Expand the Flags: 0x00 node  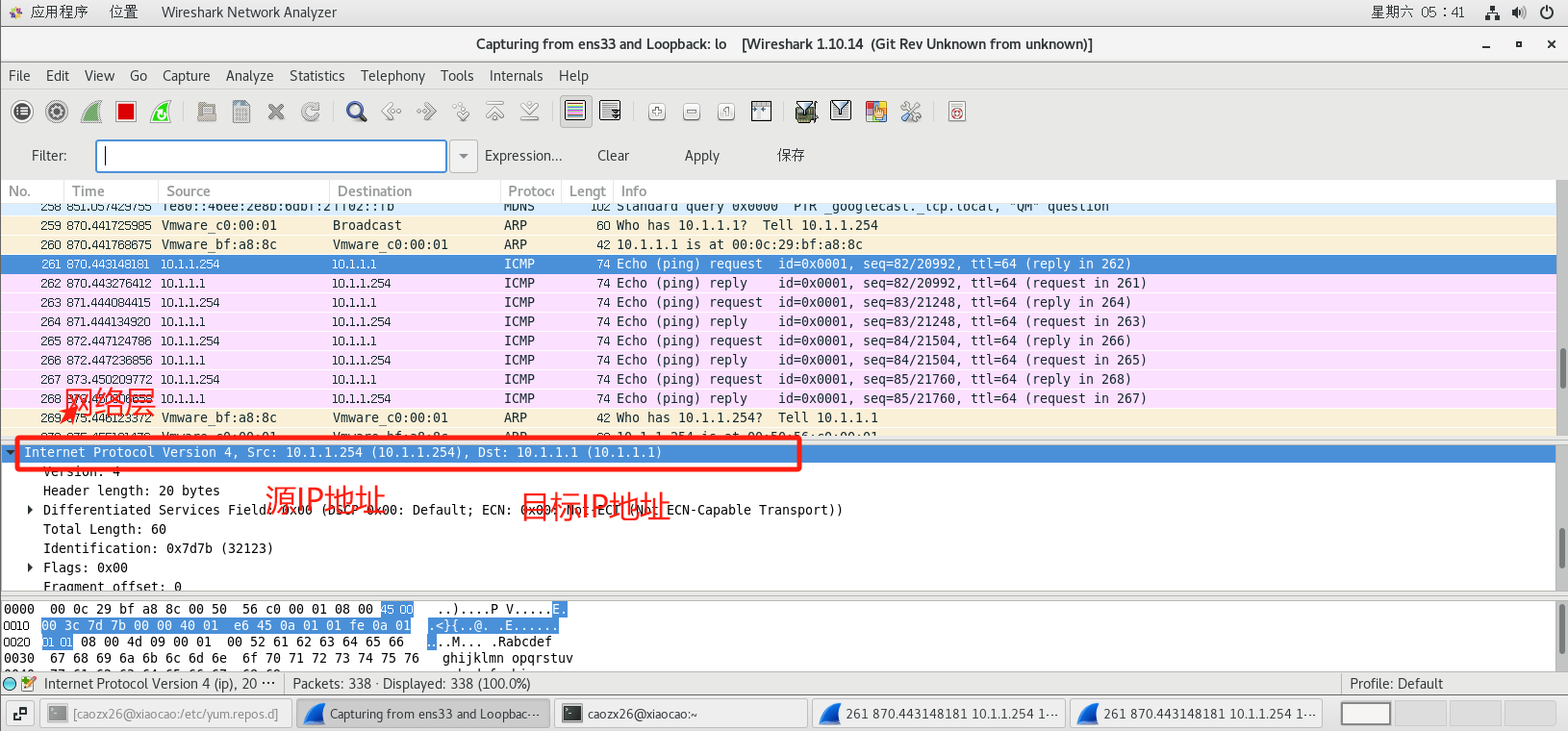tap(30, 567)
